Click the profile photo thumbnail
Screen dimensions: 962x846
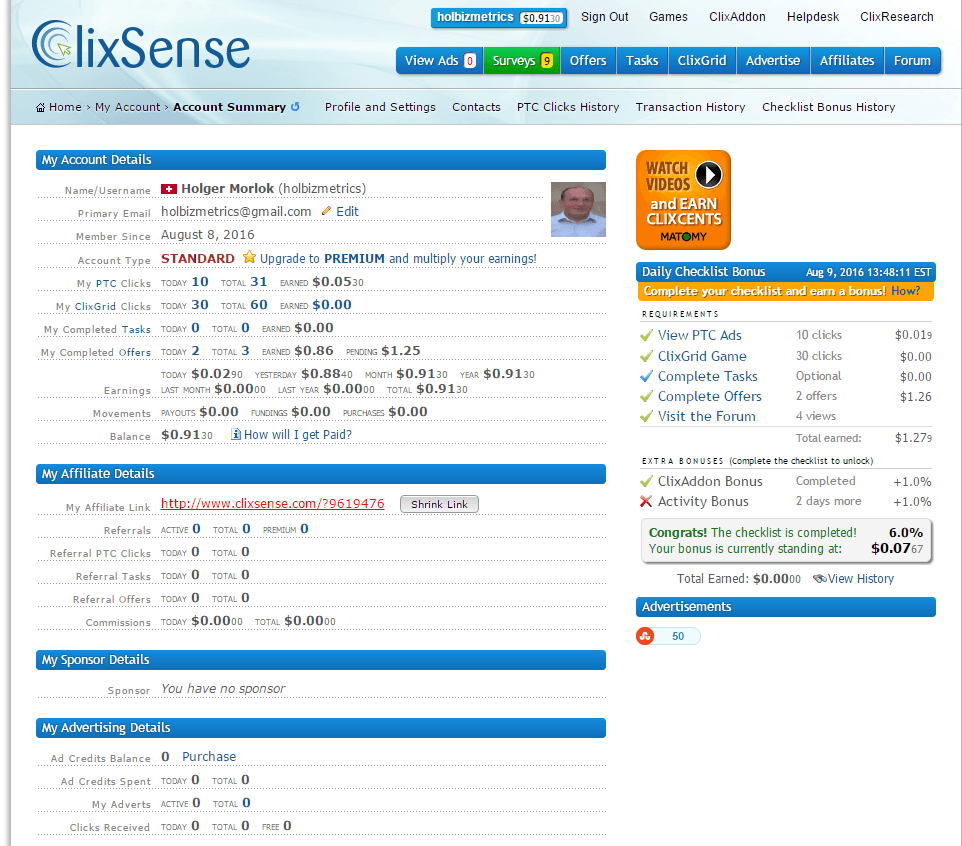click(578, 209)
